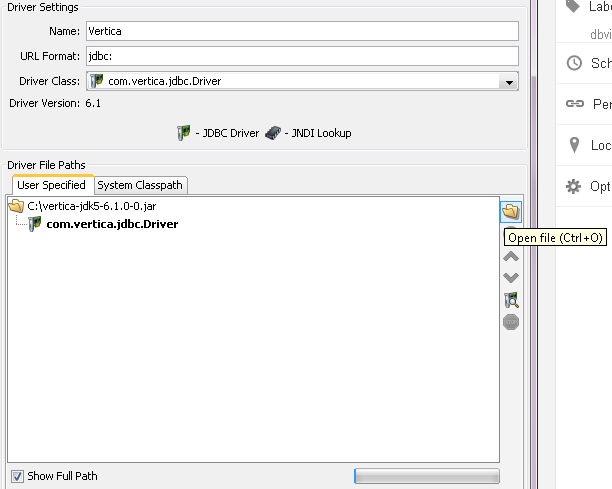The image size is (612, 489).
Task: Click the progress bar next to Show Full Path
Action: [x=427, y=476]
